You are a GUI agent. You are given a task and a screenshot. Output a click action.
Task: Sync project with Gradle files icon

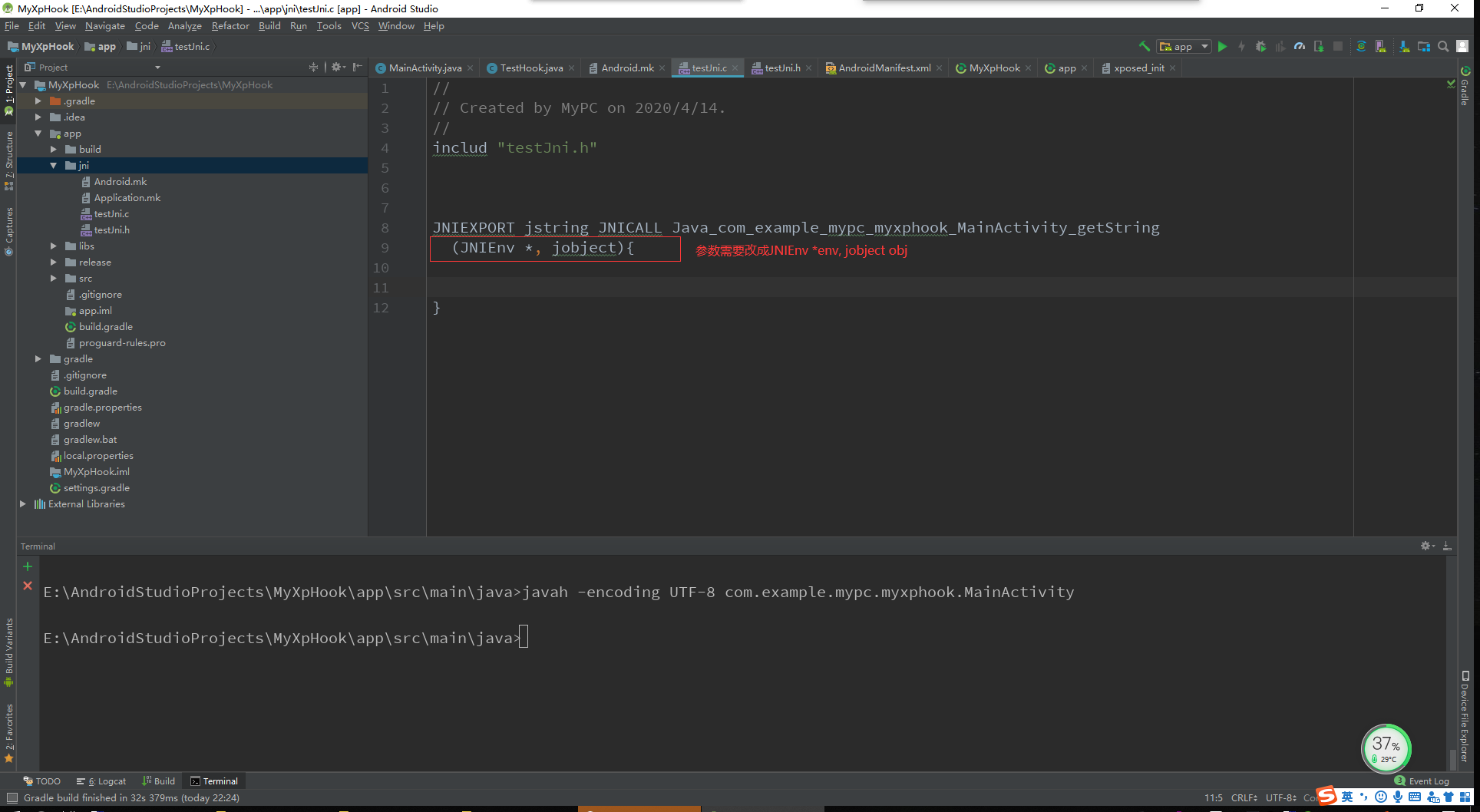(x=1361, y=47)
